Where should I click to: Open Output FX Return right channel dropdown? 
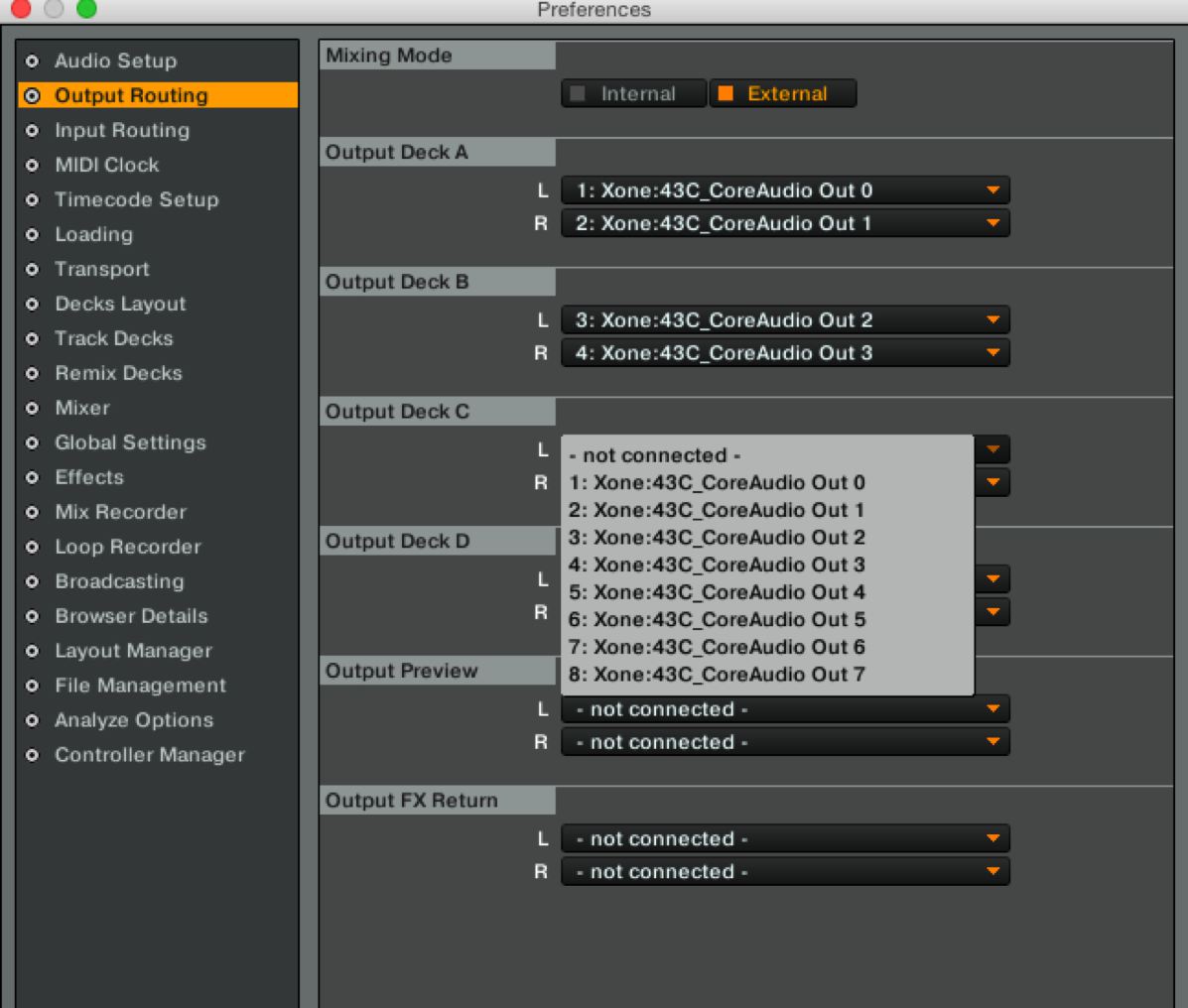click(x=784, y=872)
